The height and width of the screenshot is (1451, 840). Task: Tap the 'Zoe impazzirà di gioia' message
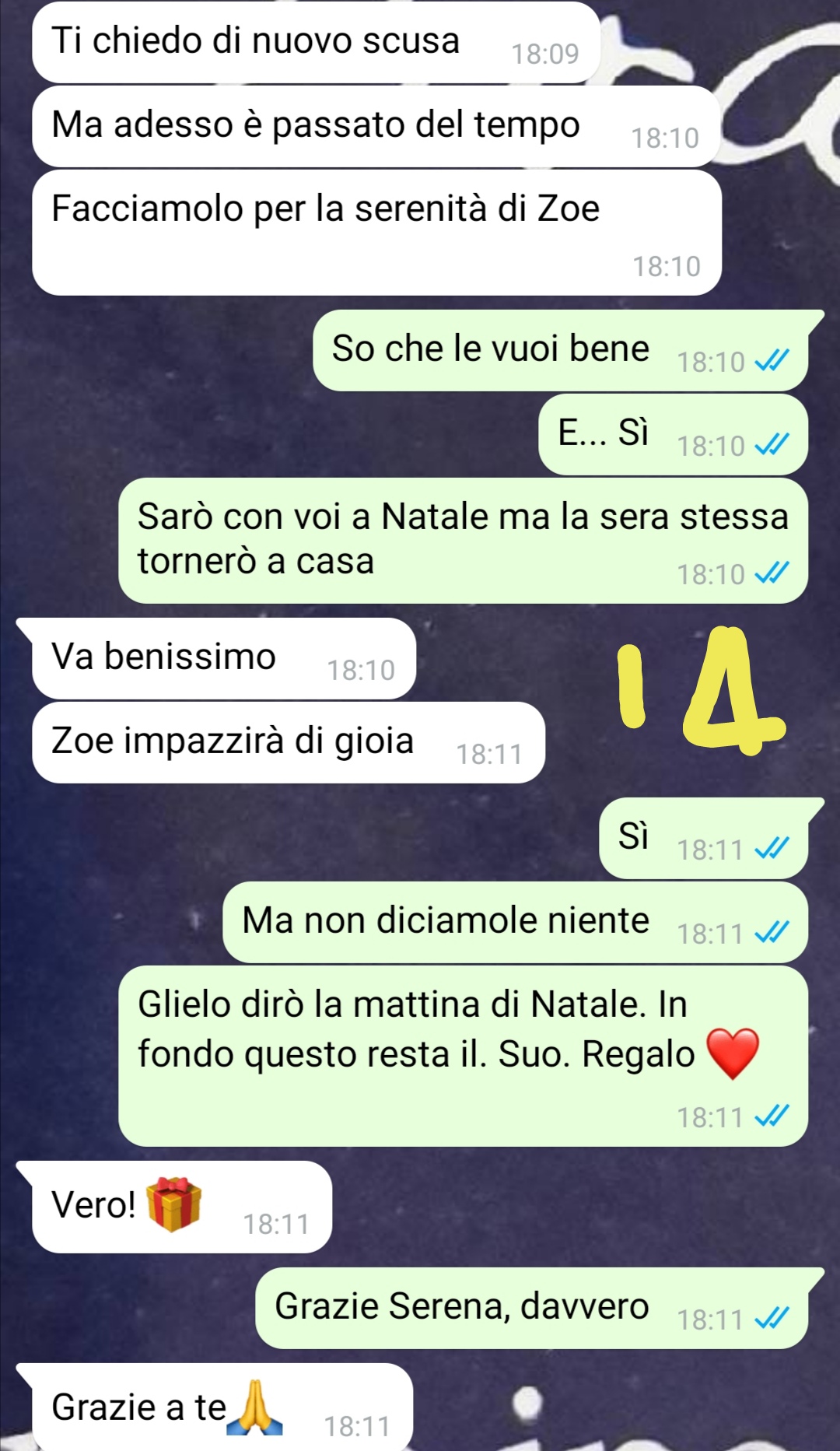pyautogui.click(x=288, y=742)
